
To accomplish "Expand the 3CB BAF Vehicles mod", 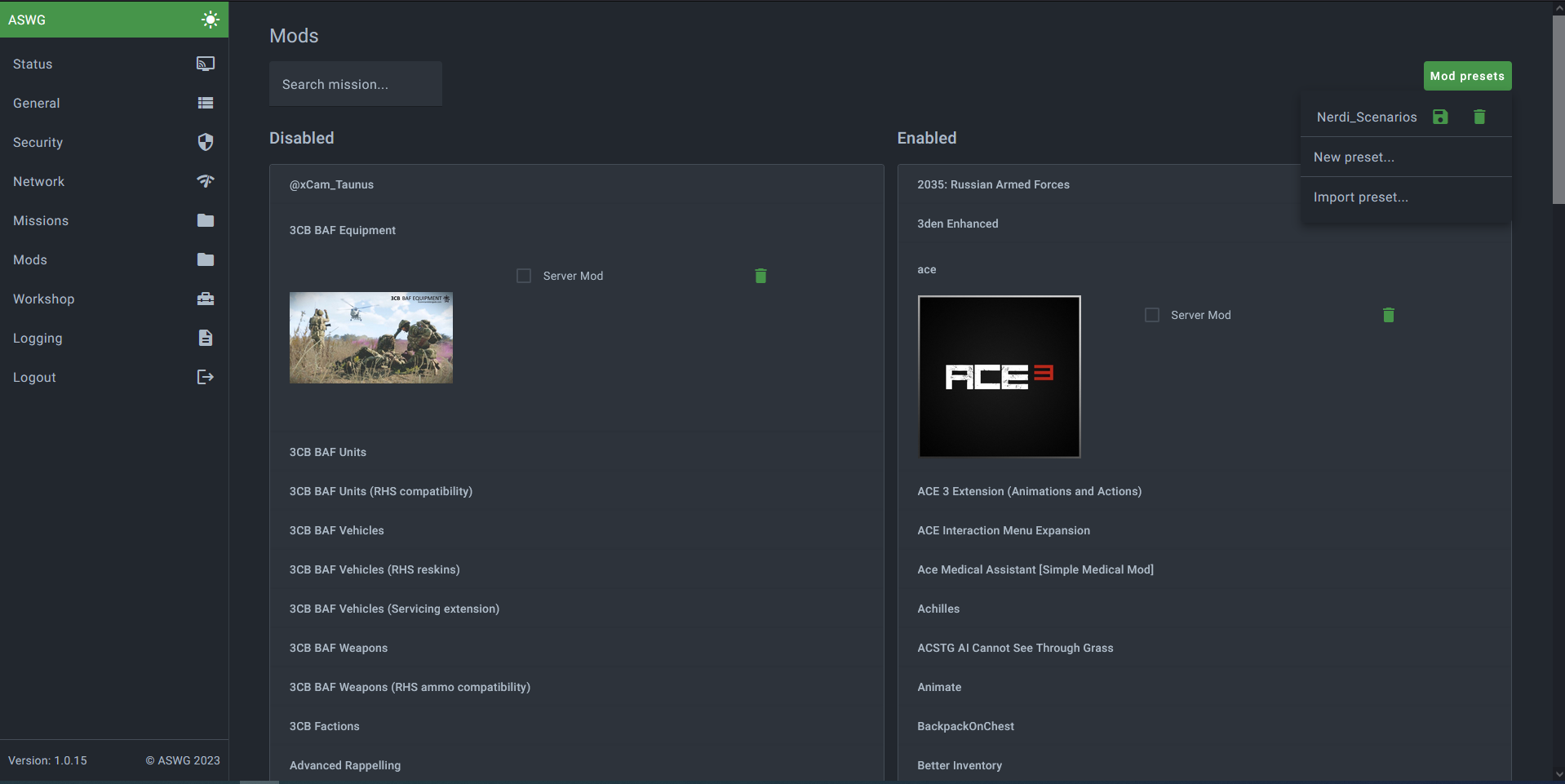I will [577, 530].
